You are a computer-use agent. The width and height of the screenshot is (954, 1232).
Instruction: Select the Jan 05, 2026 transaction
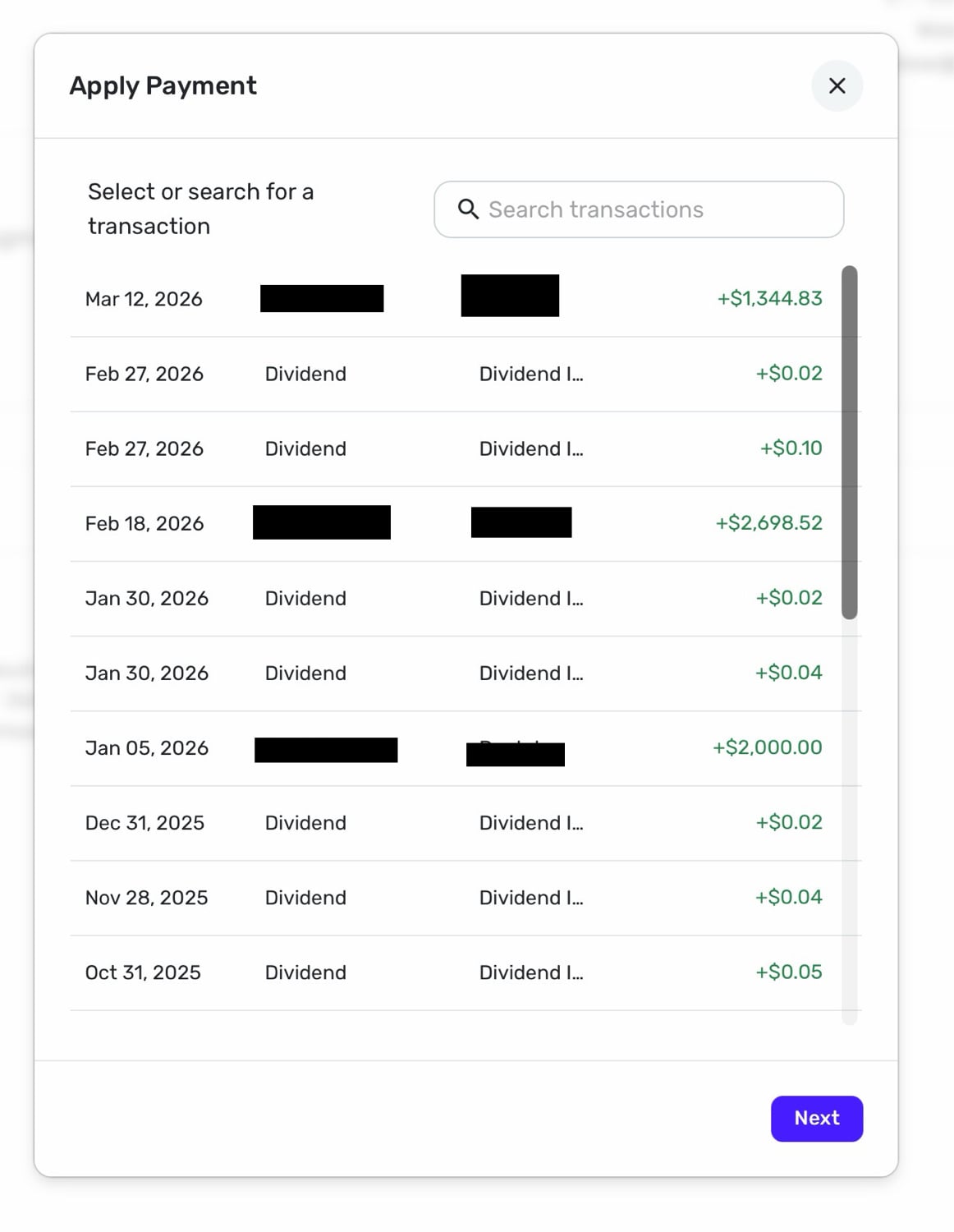pos(147,748)
